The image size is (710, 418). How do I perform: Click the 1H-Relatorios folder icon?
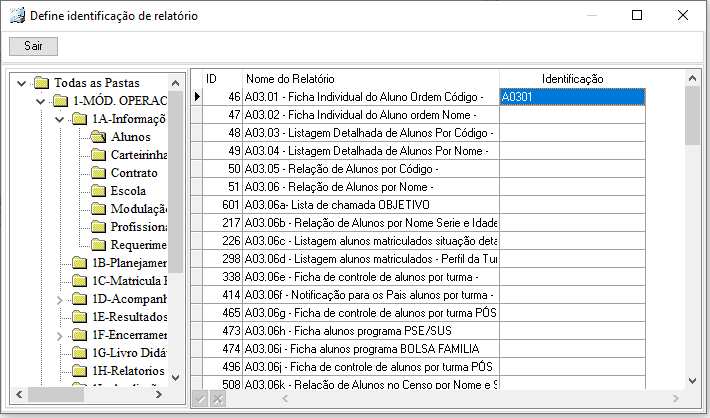point(80,371)
